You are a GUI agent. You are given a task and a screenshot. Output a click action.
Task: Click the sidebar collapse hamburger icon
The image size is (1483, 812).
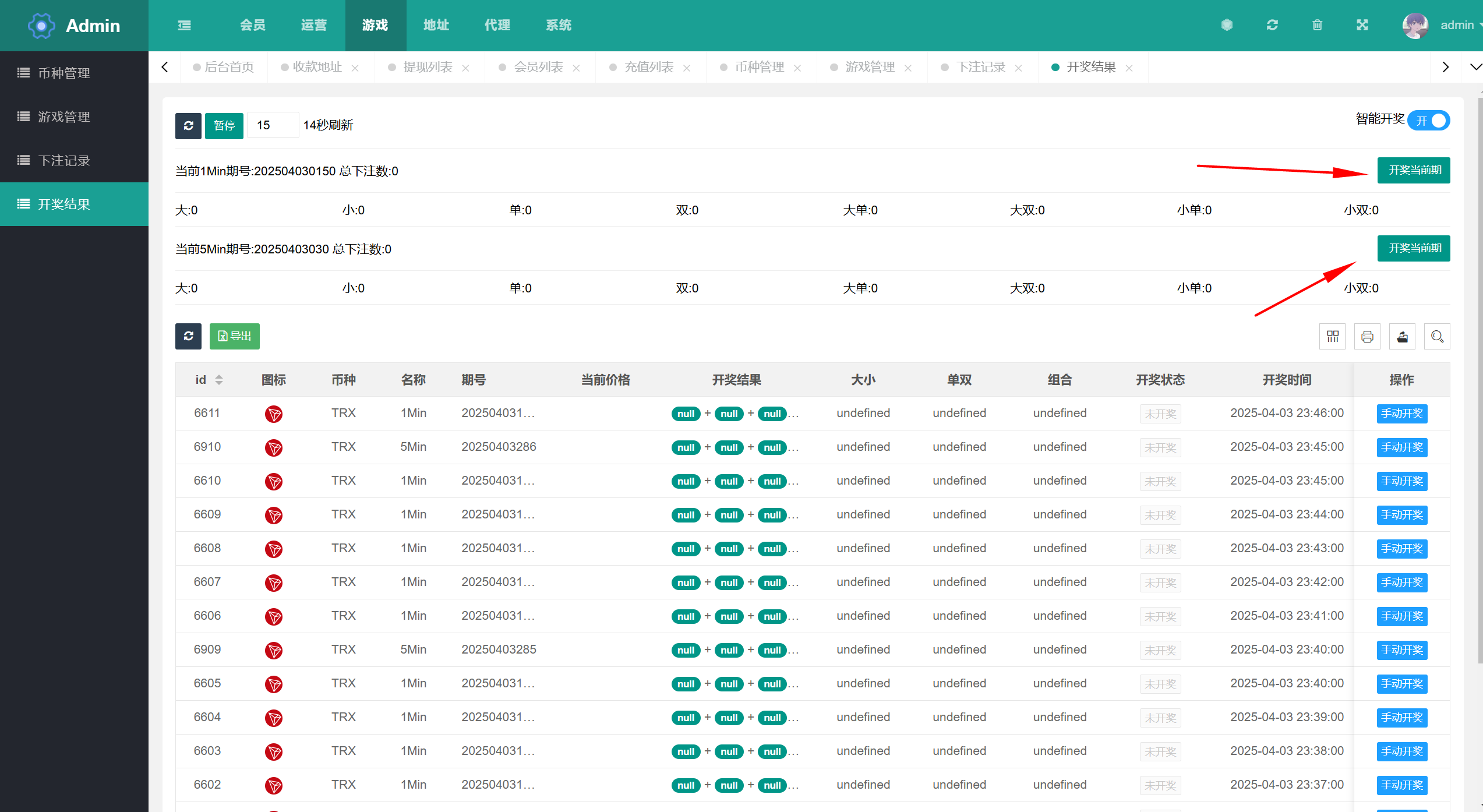185,25
